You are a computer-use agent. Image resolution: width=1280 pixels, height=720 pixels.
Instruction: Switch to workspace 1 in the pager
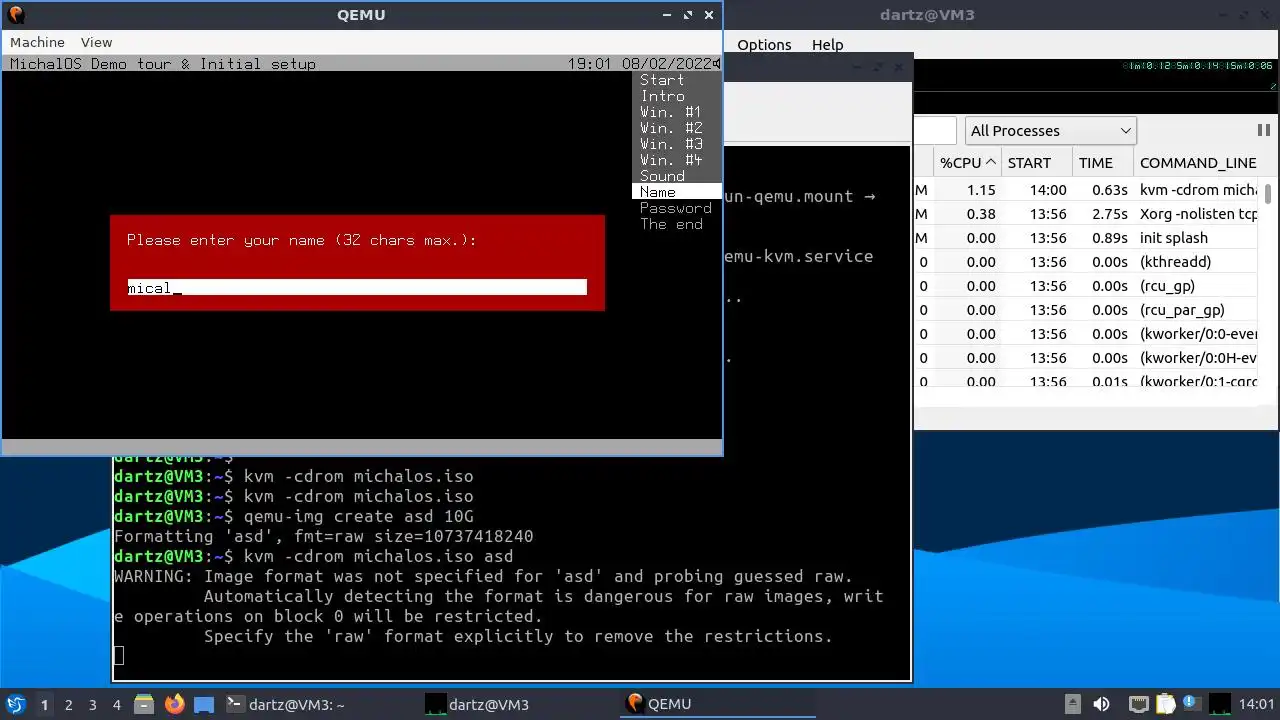[44, 705]
